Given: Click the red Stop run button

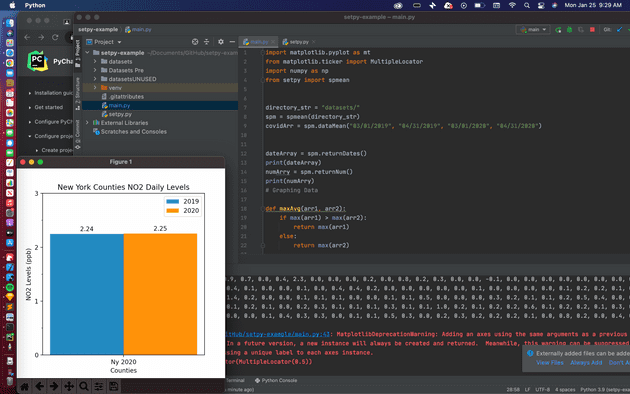Looking at the screenshot, I should pos(592,30).
